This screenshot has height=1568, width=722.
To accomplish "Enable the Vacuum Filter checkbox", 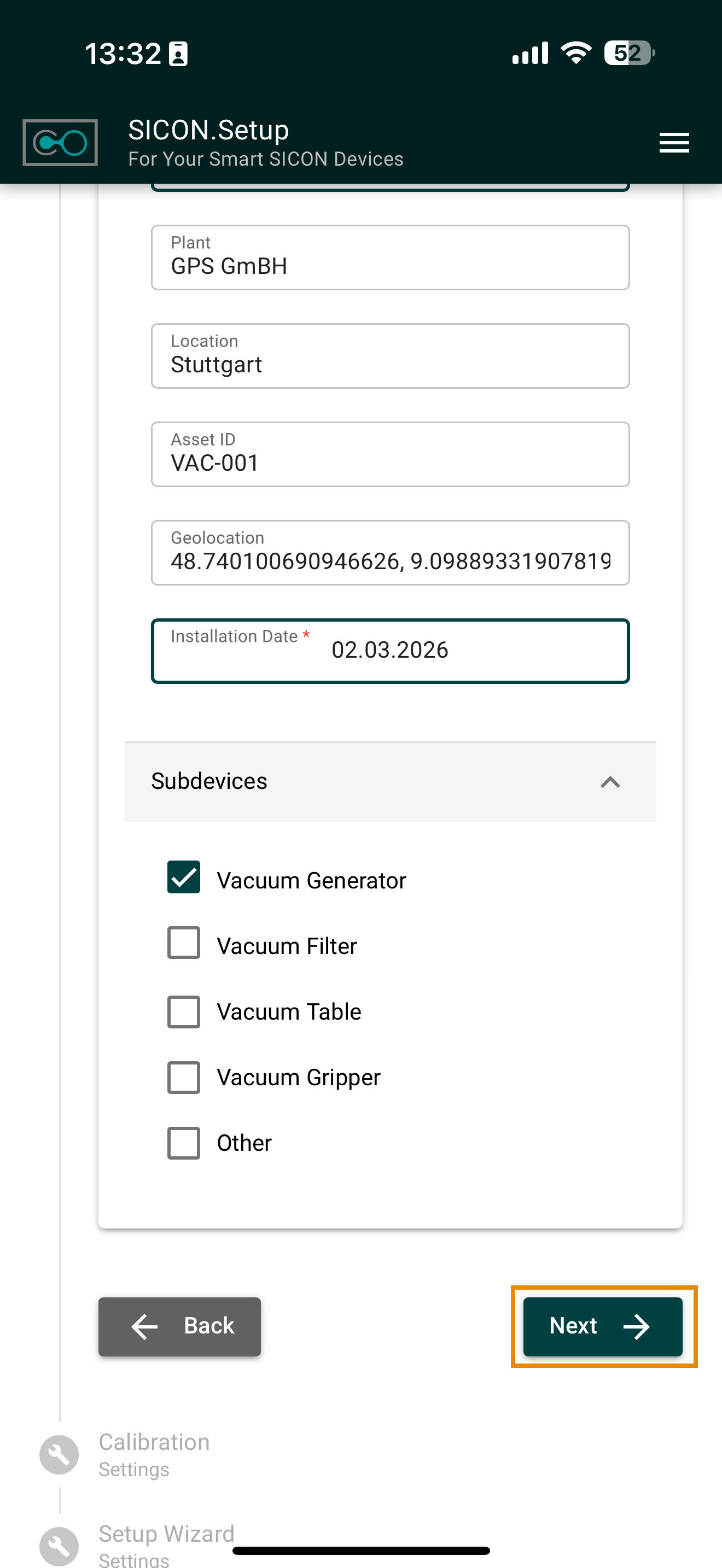I will [184, 943].
